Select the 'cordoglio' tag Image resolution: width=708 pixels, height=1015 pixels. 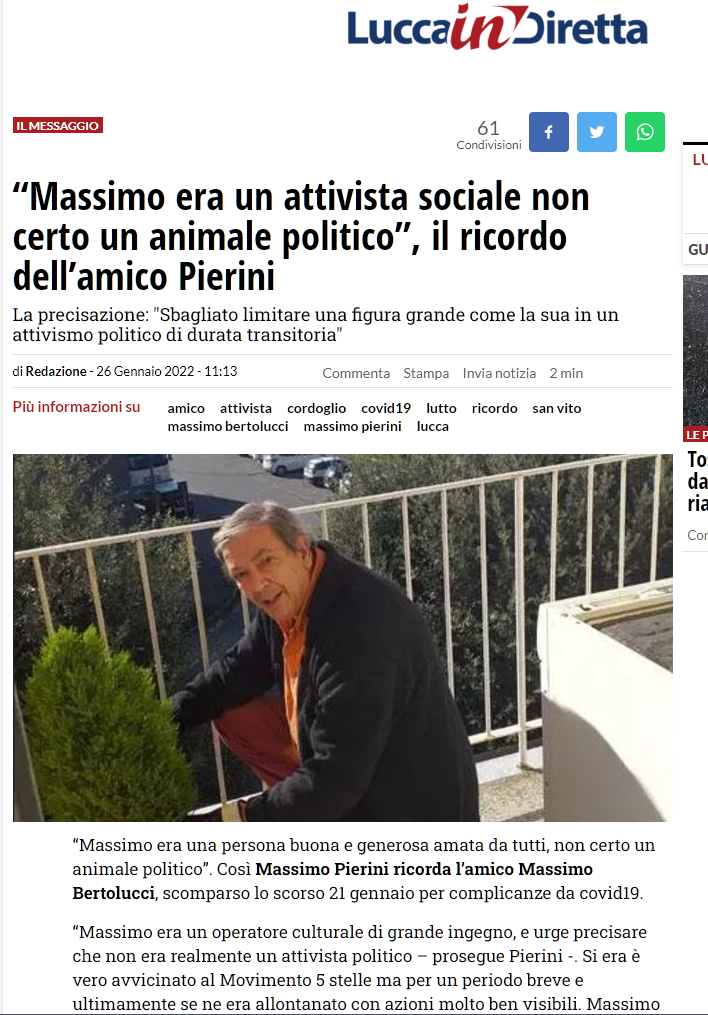[x=316, y=408]
